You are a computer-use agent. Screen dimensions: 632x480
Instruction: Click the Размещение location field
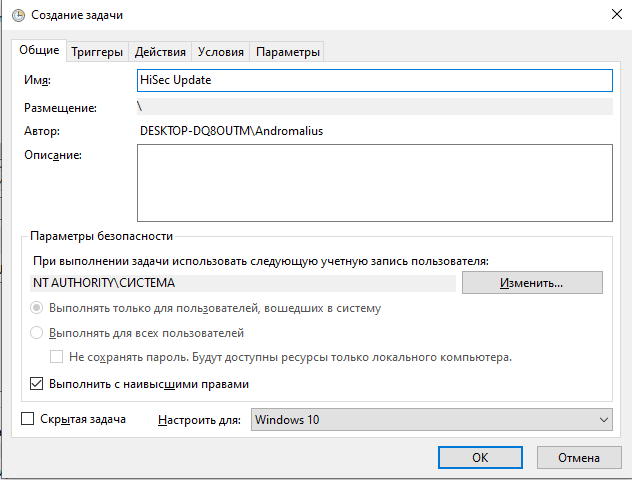coord(375,107)
